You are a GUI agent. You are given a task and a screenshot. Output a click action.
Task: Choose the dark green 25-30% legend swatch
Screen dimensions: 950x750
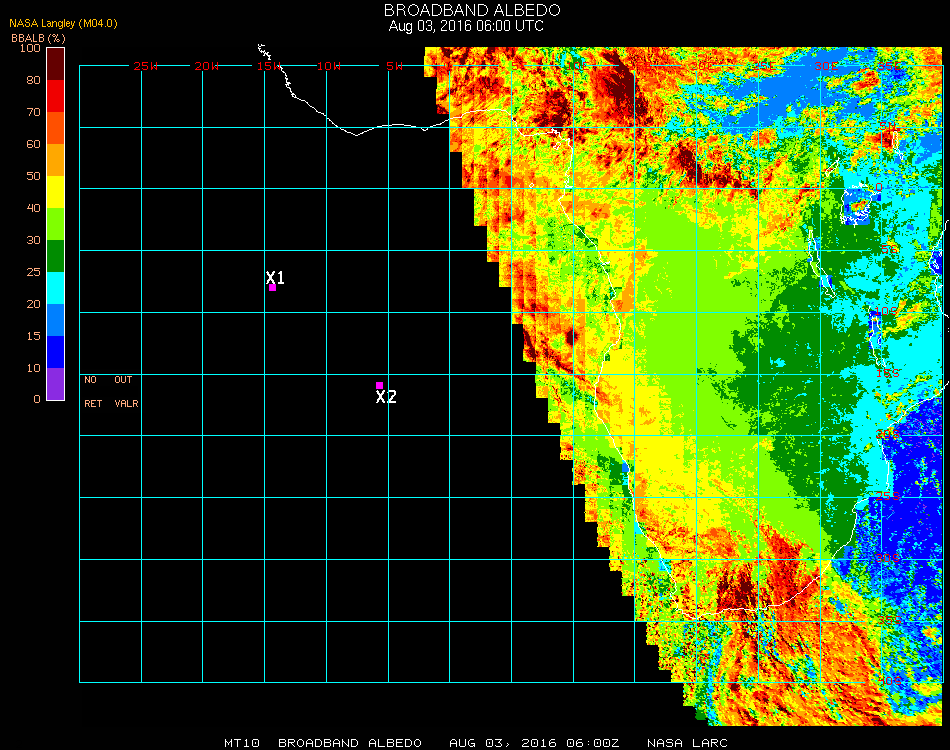(56, 256)
